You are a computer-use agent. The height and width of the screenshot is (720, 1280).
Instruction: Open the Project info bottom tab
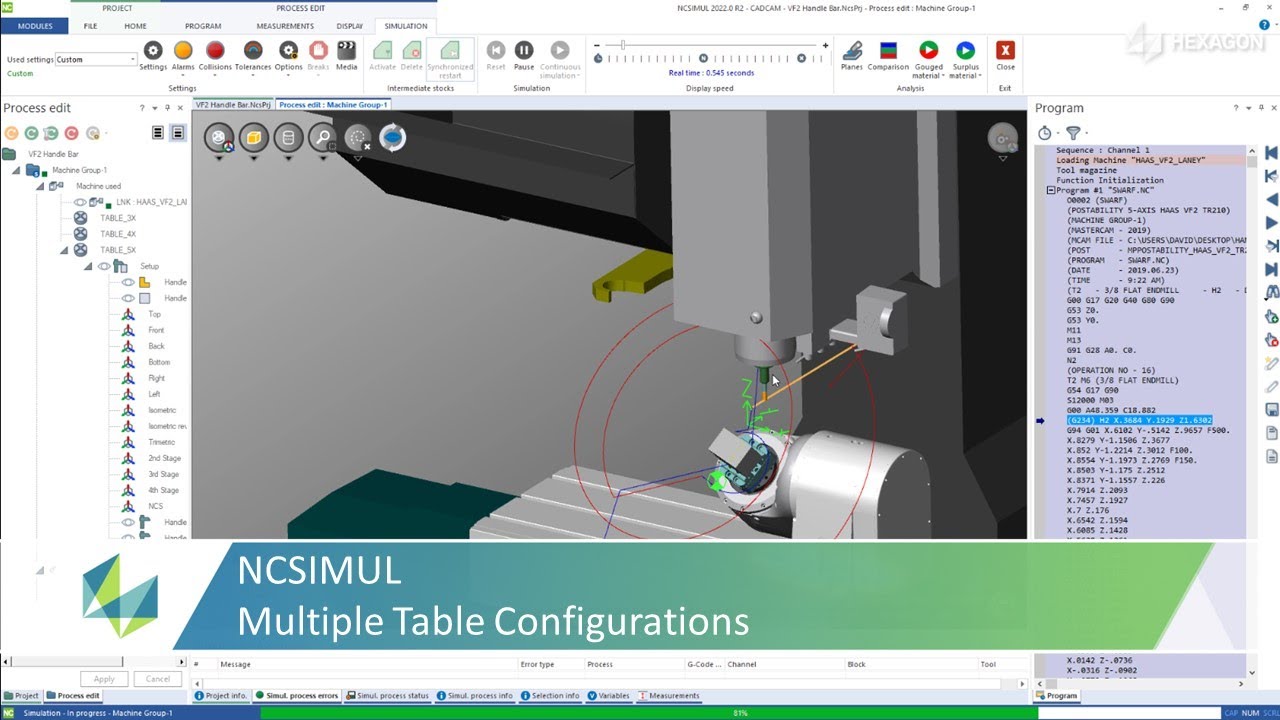click(x=220, y=696)
